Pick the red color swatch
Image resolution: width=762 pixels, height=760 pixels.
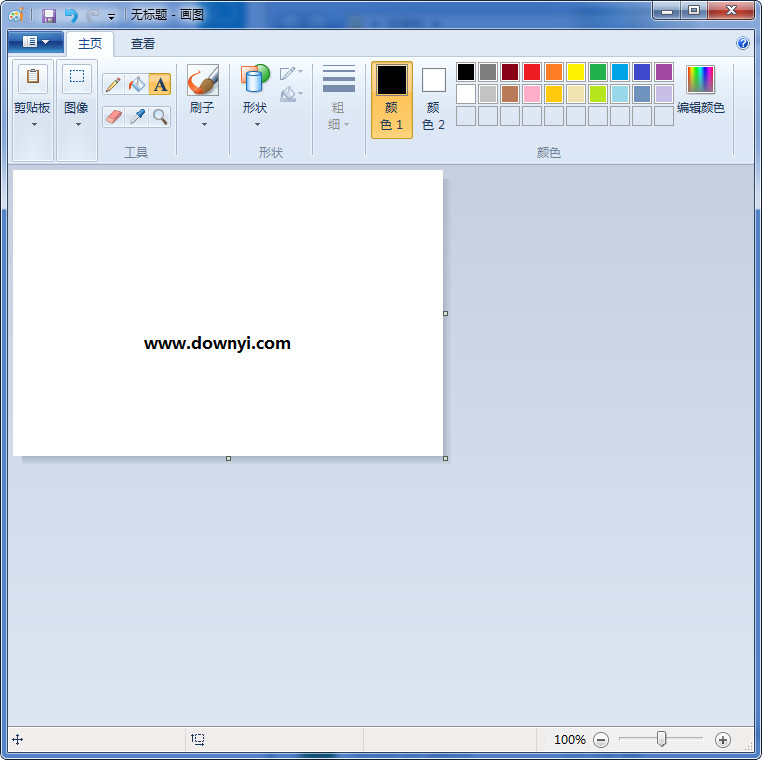[532, 72]
